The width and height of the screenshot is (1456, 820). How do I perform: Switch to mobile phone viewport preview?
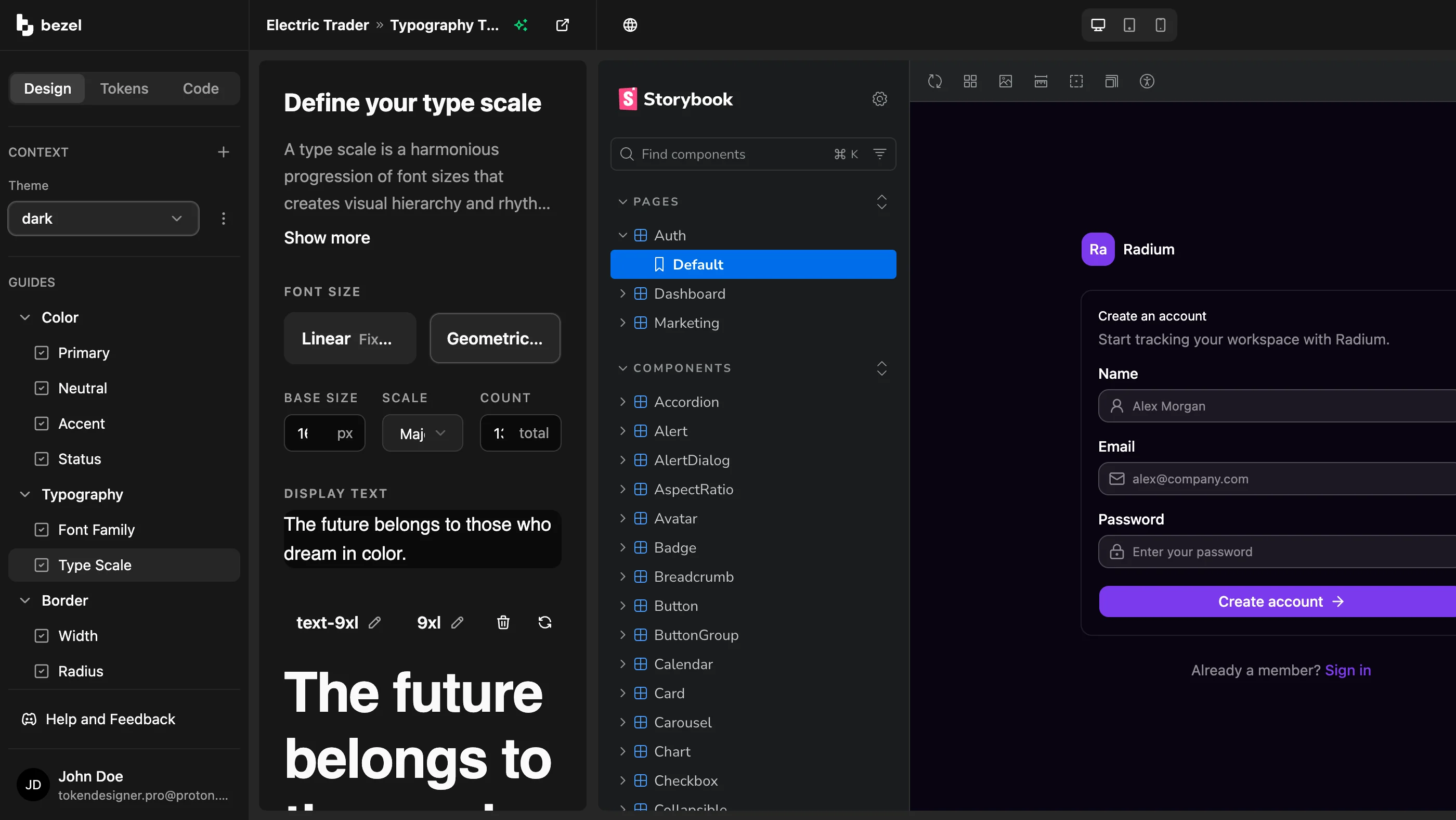pos(1161,25)
